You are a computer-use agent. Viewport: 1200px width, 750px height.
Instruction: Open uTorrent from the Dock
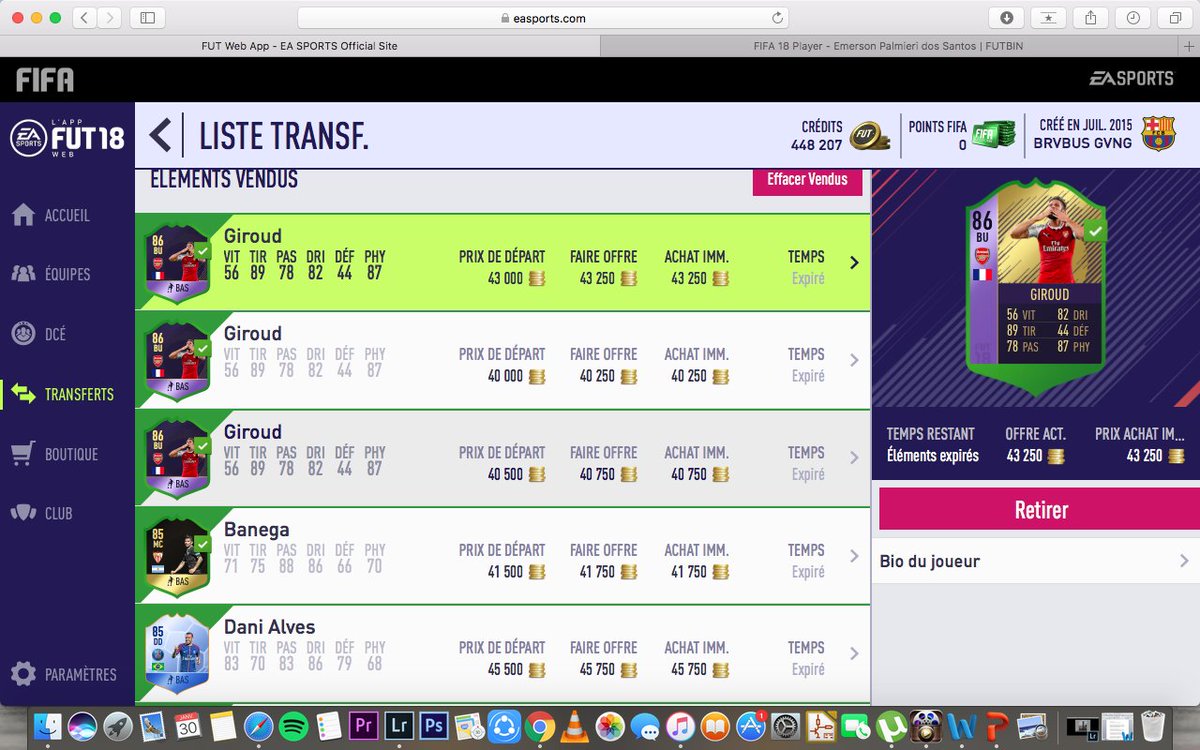891,726
